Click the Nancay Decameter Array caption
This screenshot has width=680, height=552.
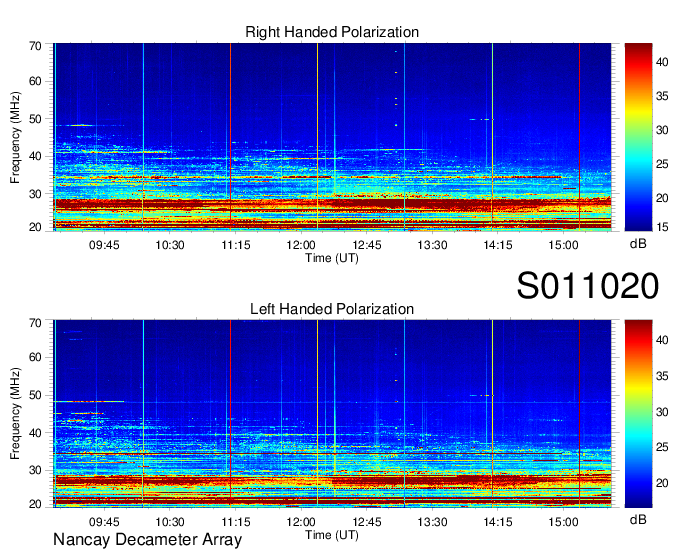[147, 539]
